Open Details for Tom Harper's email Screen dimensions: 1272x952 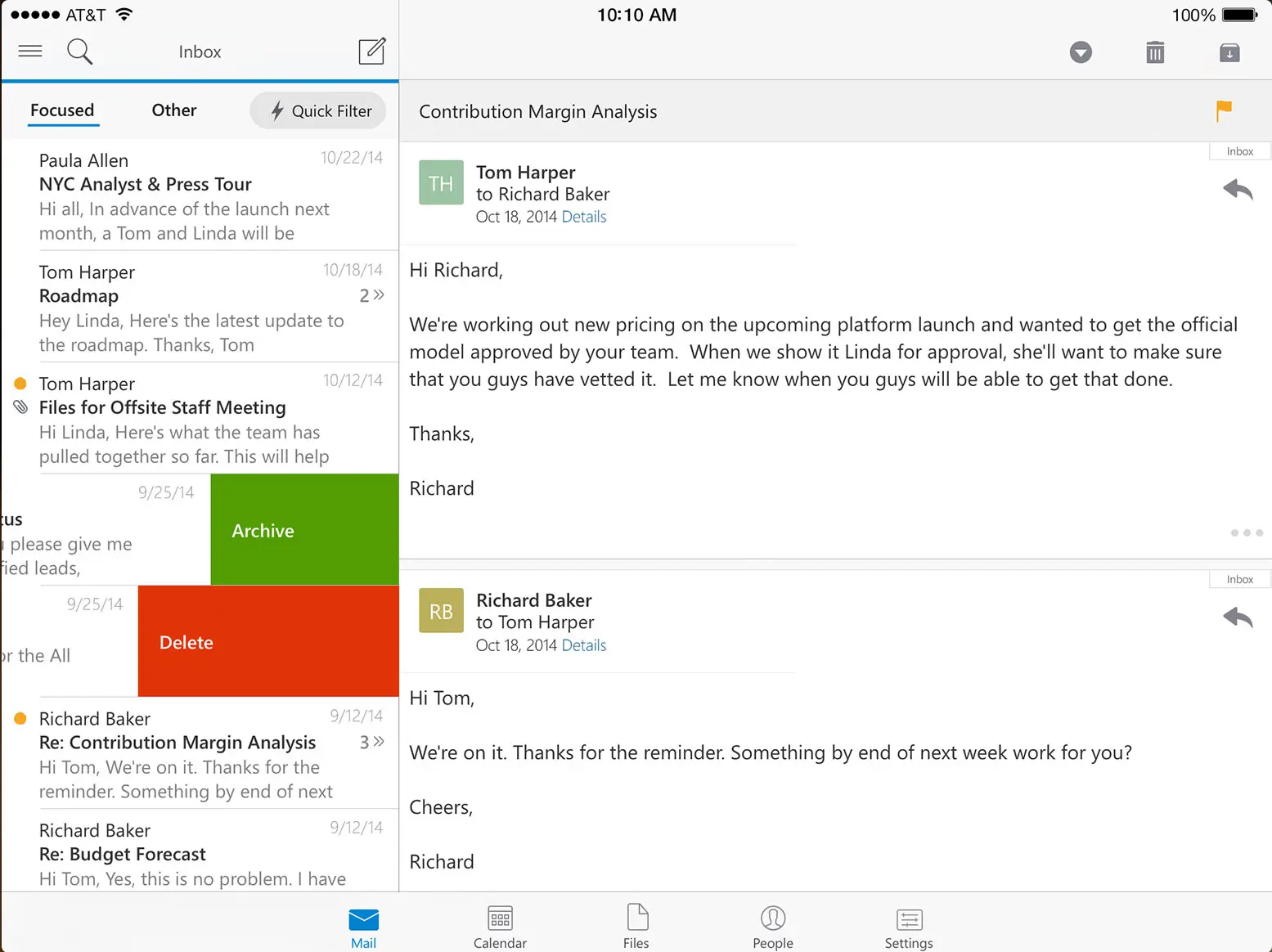coord(583,216)
